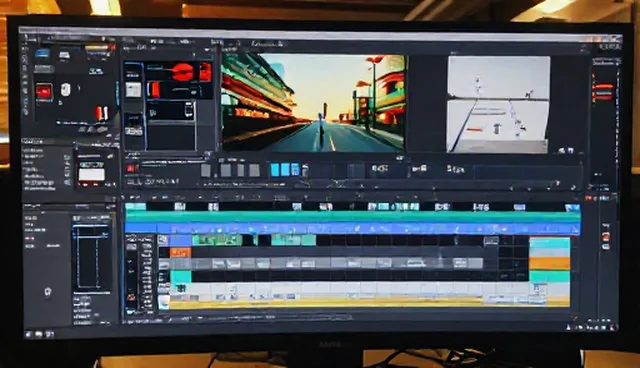Image resolution: width=640 pixels, height=368 pixels.
Task: Select the gray thumbnail clip strip track
Action: click(327, 264)
